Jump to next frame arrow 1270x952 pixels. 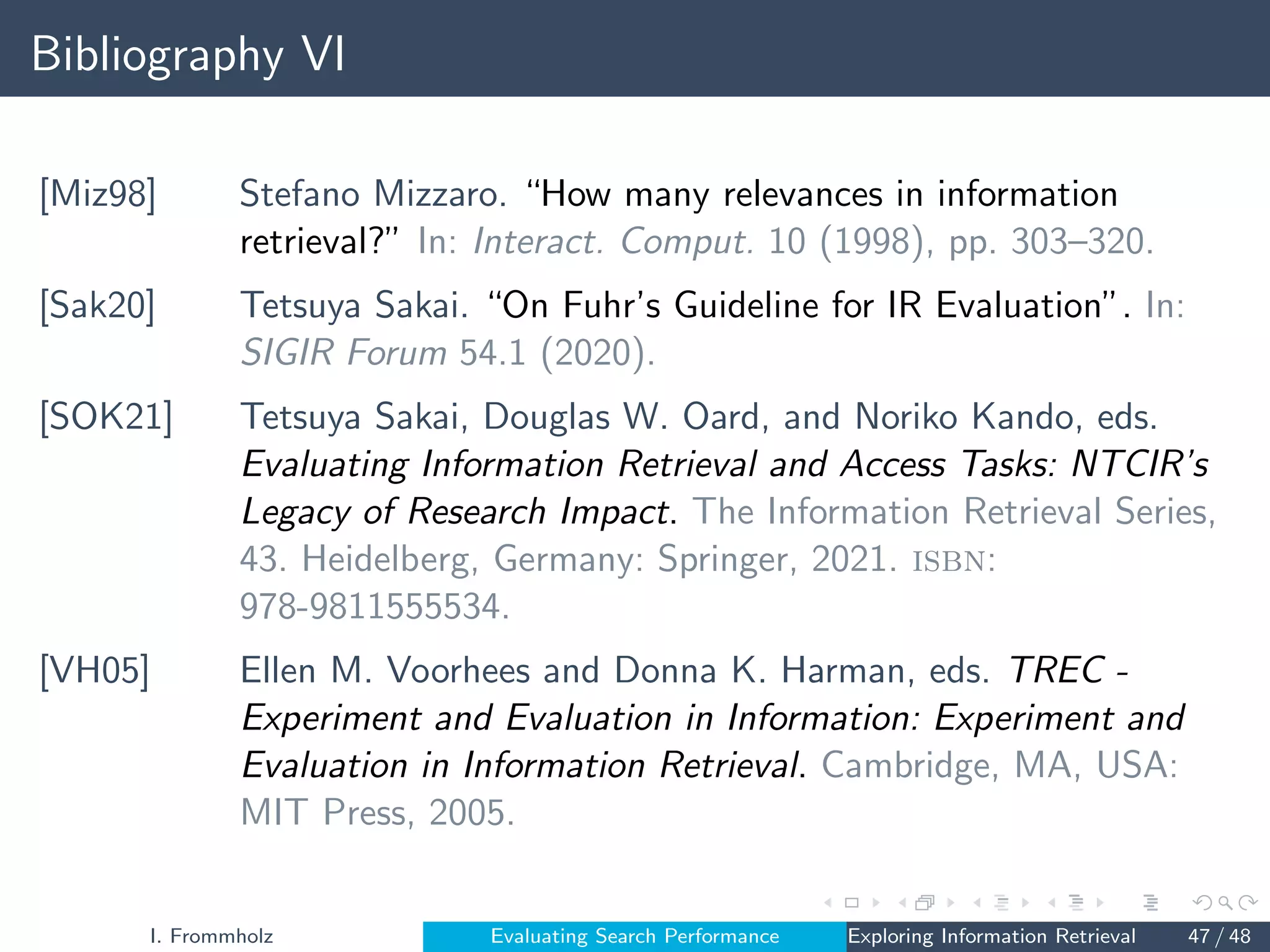tap(951, 902)
